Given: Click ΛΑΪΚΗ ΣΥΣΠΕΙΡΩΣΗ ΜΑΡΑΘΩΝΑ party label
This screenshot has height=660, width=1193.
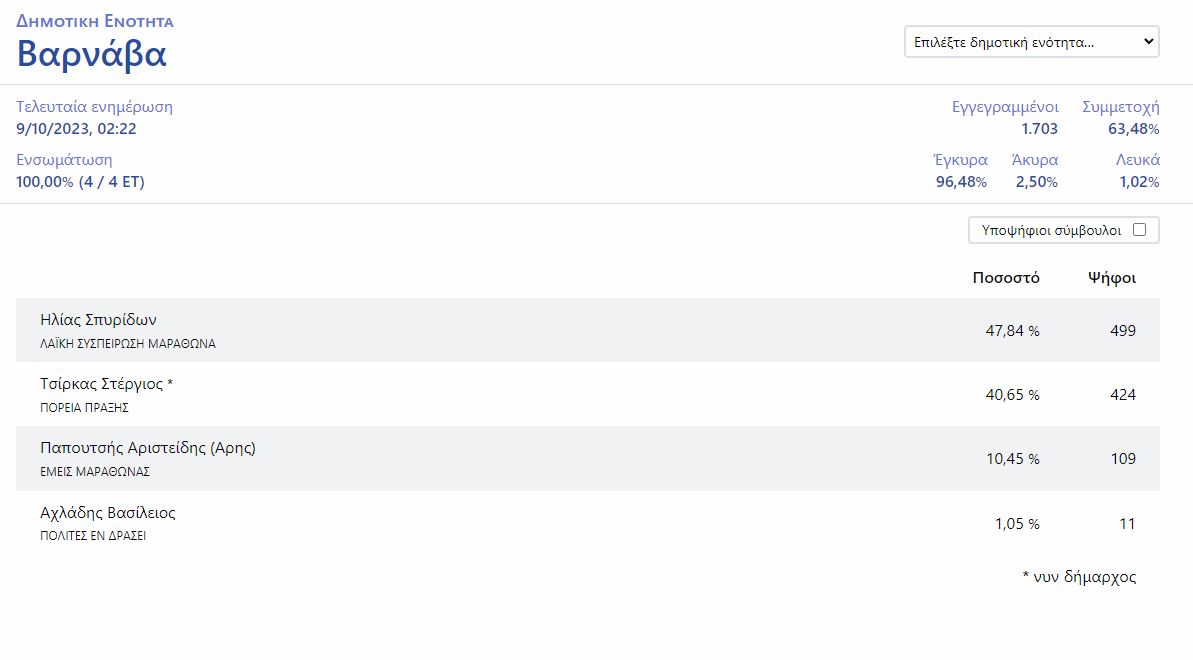Looking at the screenshot, I should [127, 344].
